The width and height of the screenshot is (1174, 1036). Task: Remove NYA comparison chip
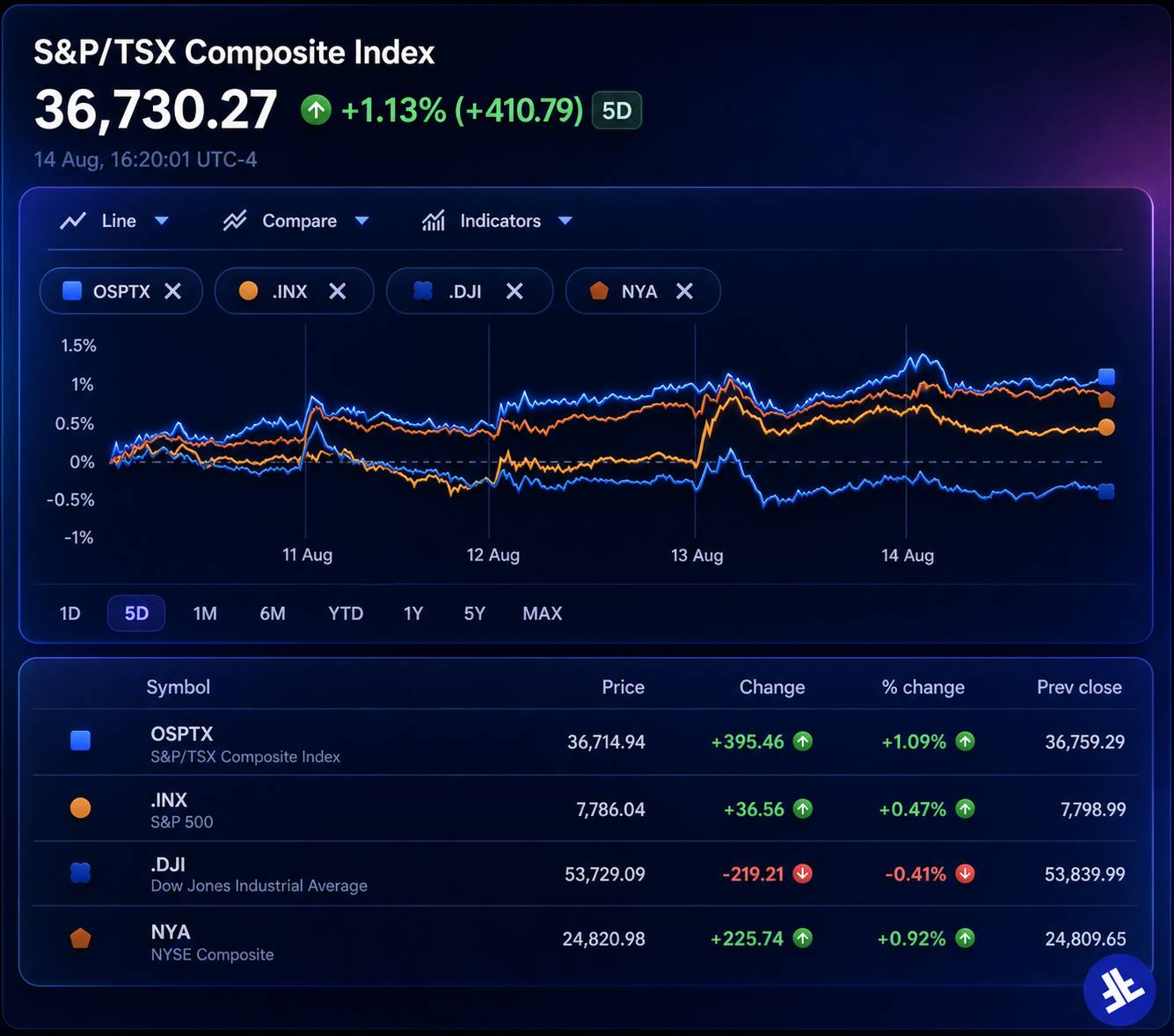point(684,291)
